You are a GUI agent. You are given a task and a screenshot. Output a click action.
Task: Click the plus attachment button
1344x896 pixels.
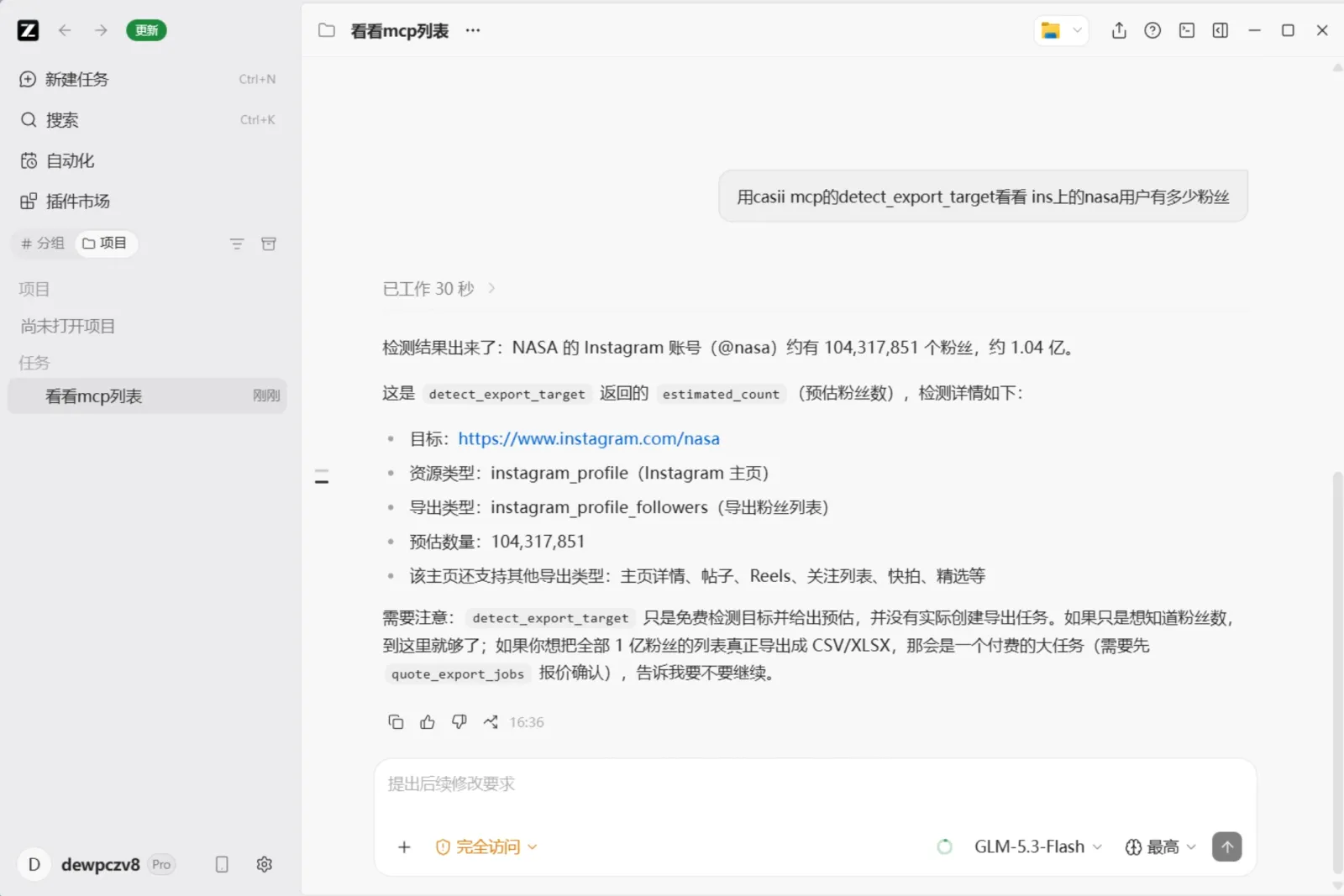[x=404, y=847]
